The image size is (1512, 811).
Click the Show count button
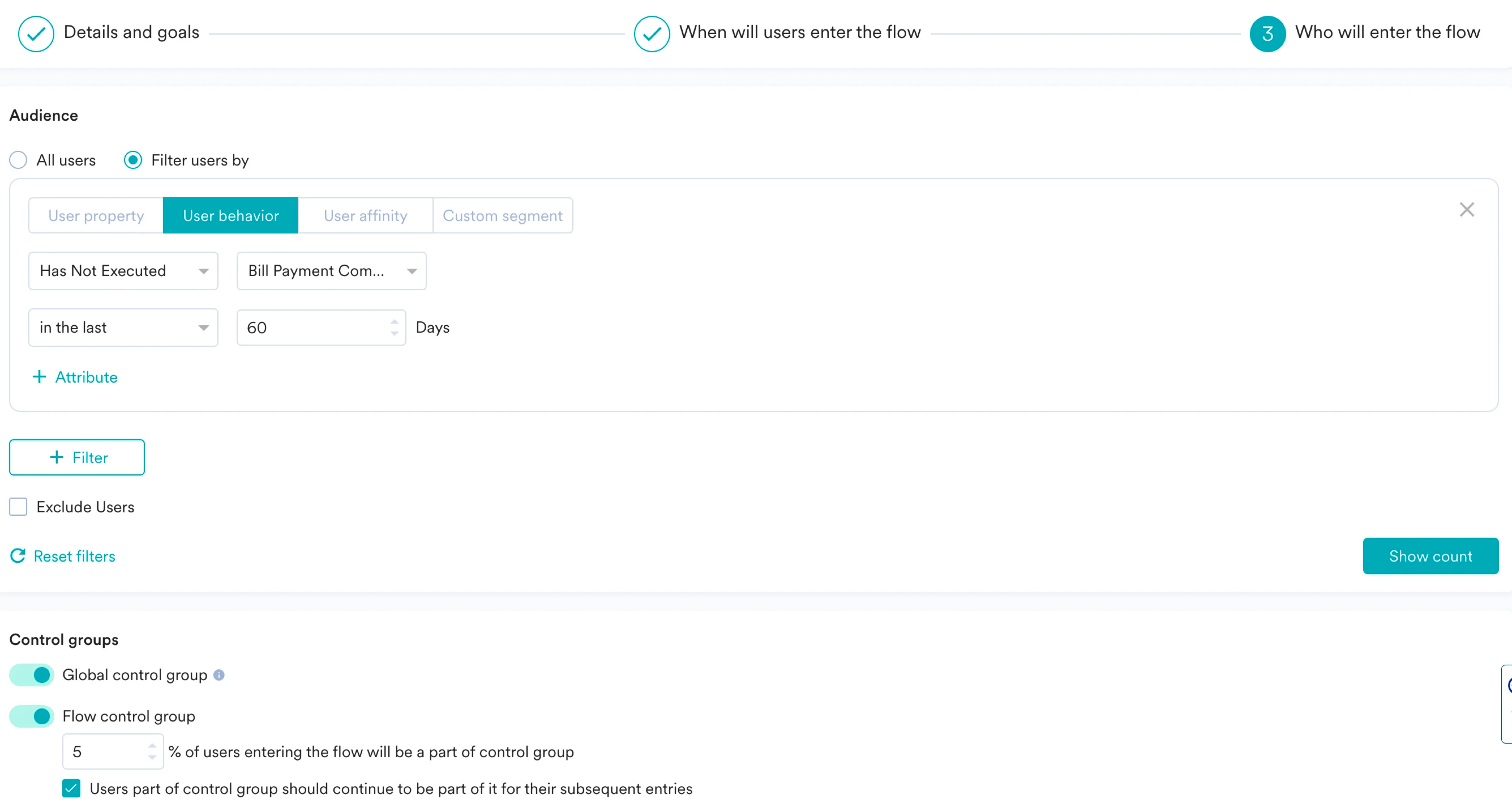(x=1430, y=556)
